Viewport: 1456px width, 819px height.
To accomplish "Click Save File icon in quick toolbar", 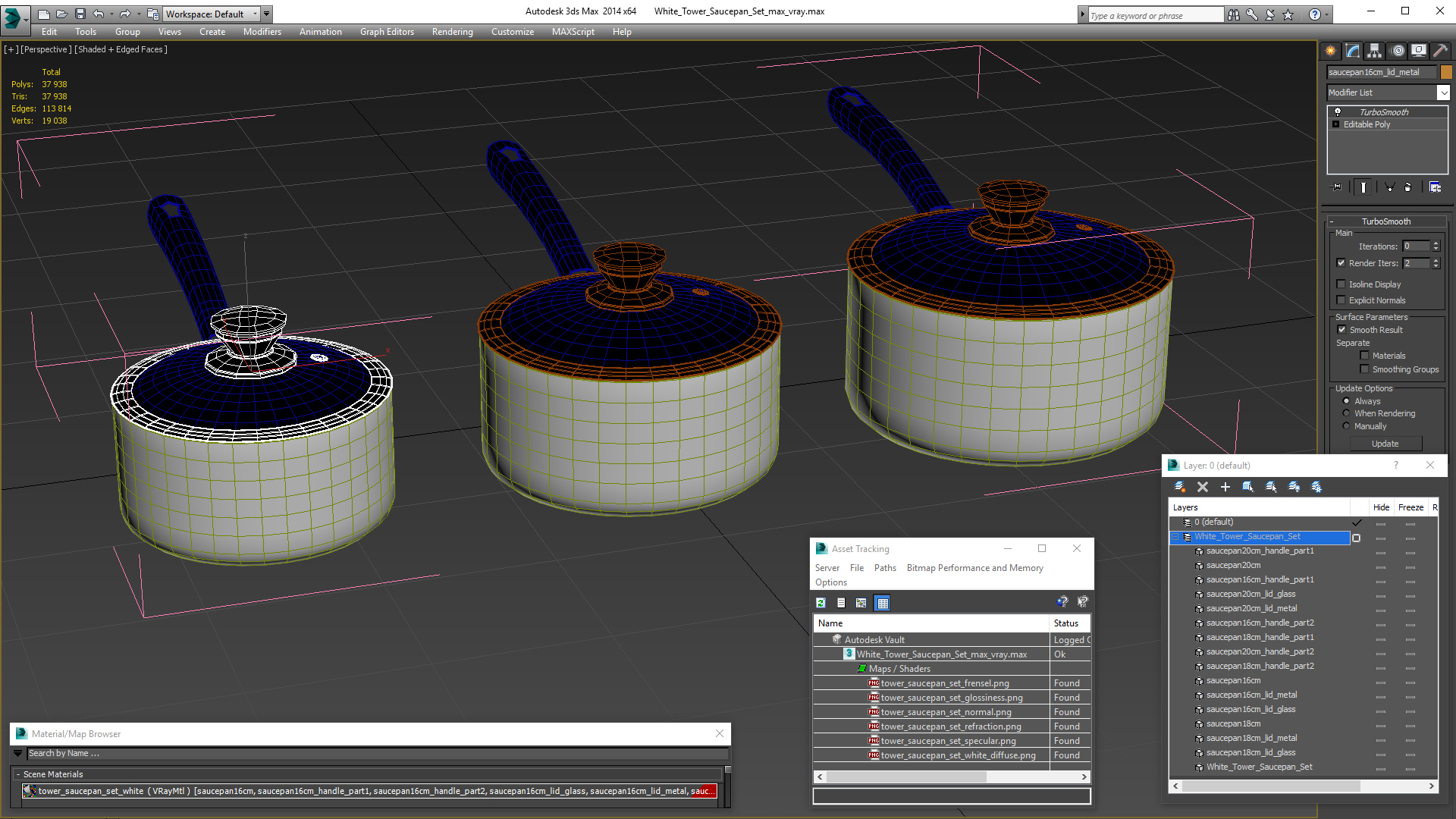I will click(80, 14).
